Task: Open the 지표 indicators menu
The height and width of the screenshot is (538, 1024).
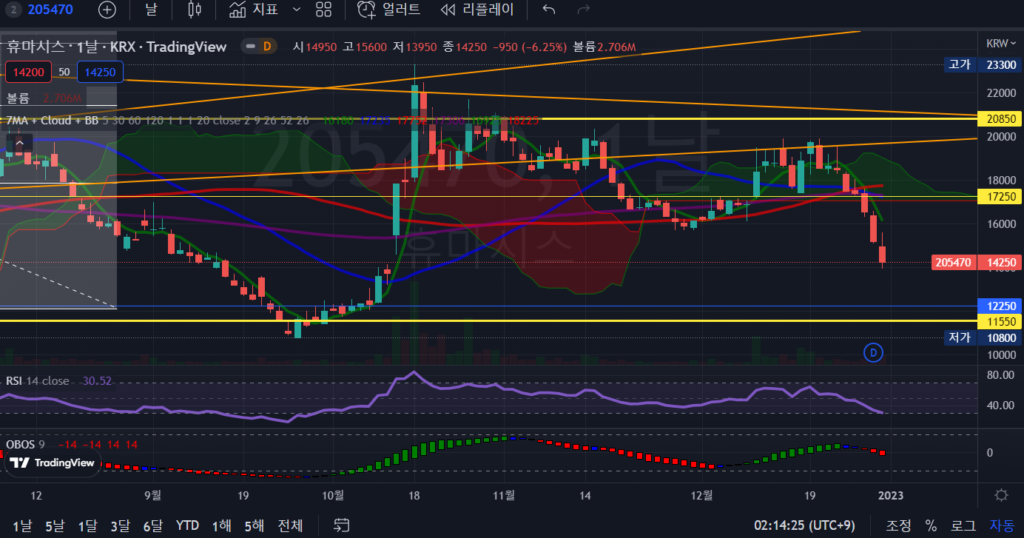Action: click(x=254, y=10)
